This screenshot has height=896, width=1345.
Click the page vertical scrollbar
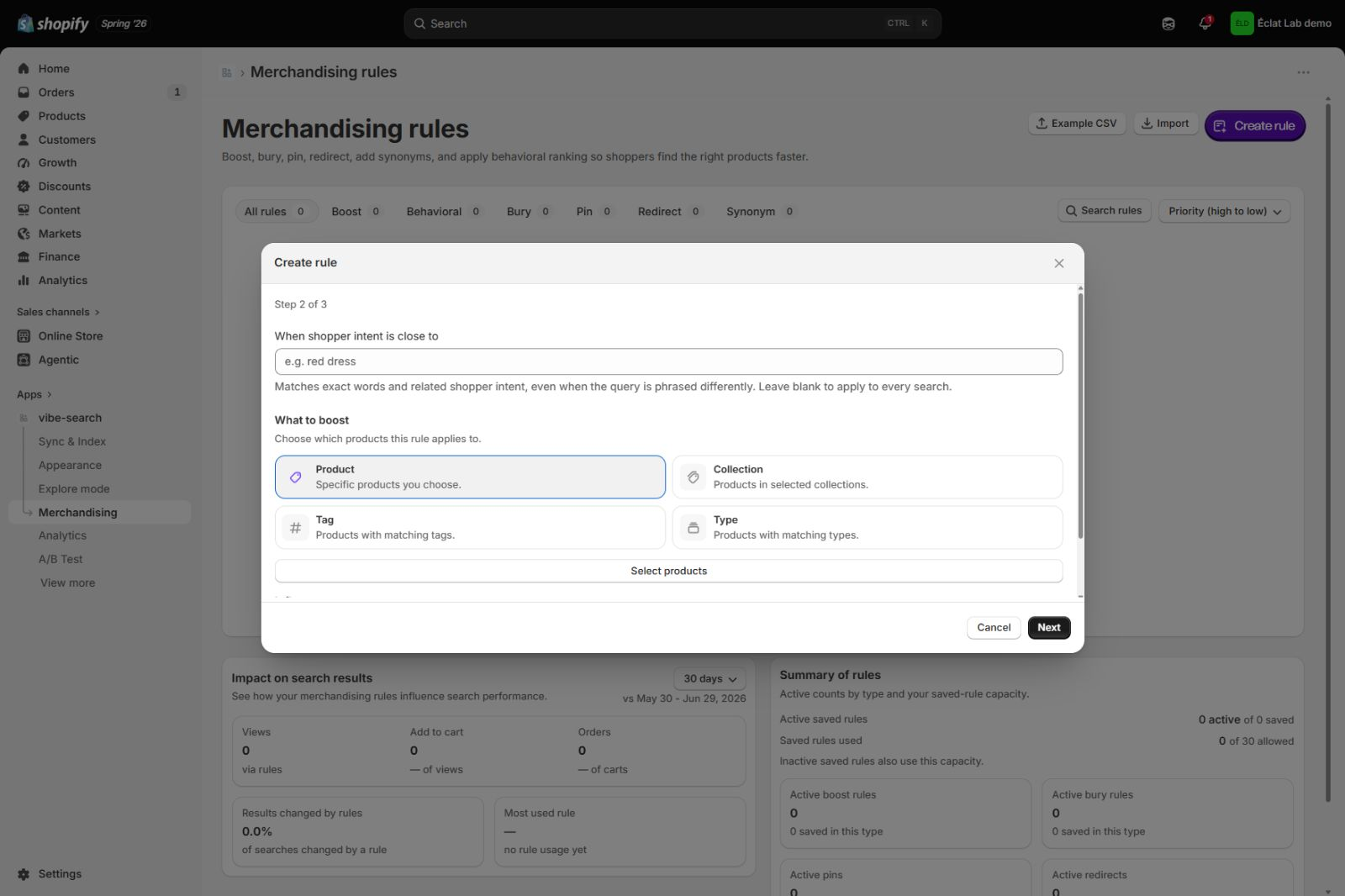click(x=1327, y=454)
